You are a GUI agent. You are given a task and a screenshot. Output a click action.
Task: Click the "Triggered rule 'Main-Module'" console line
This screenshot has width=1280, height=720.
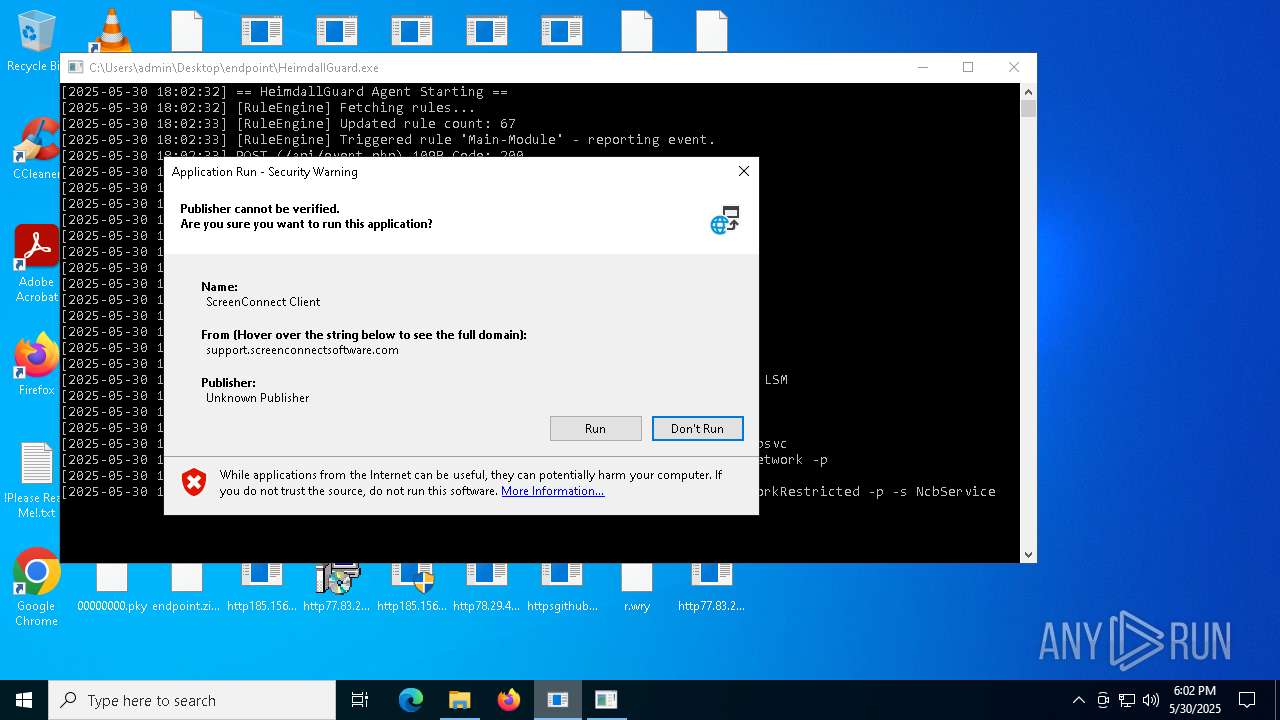[388, 140]
